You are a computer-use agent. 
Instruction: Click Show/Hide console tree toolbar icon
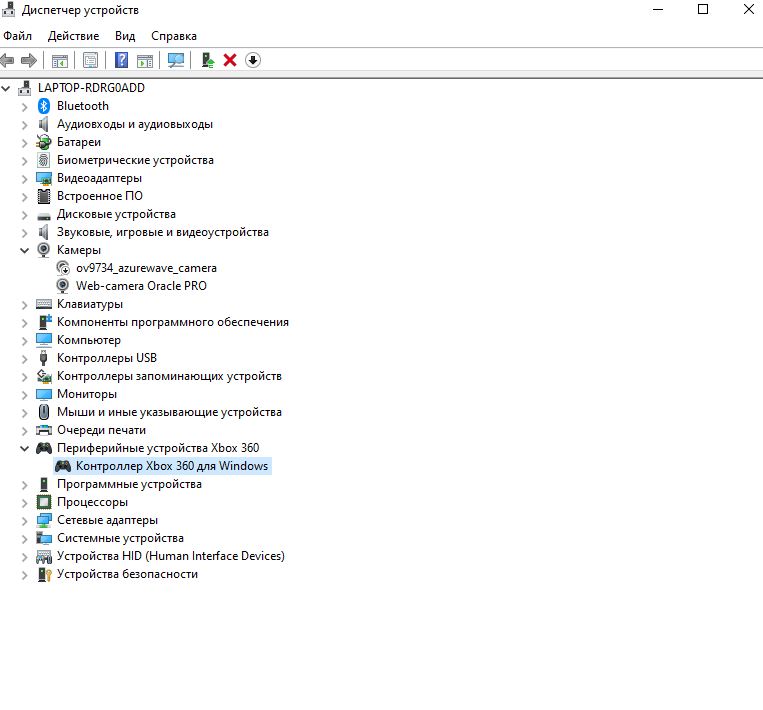[60, 60]
